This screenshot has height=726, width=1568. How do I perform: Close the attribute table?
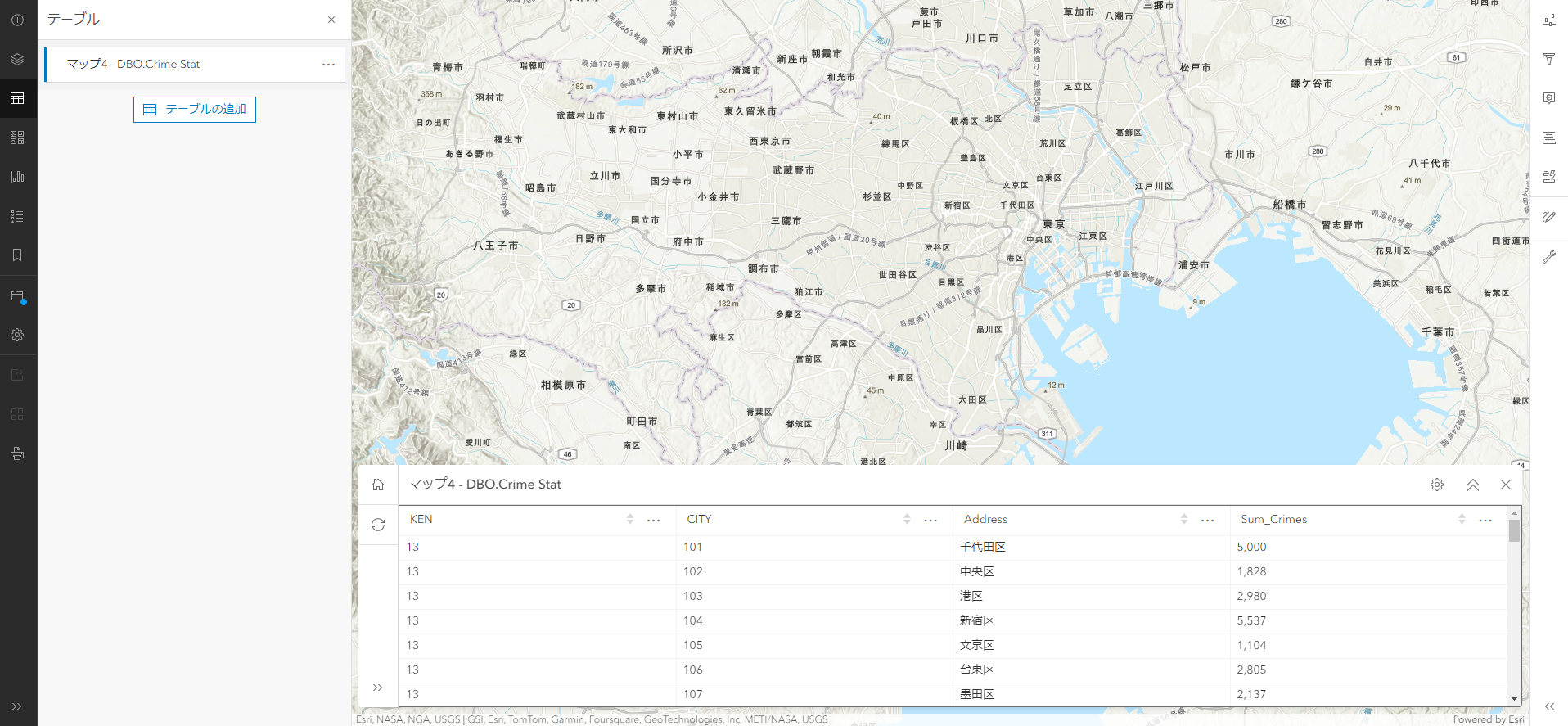(1506, 485)
